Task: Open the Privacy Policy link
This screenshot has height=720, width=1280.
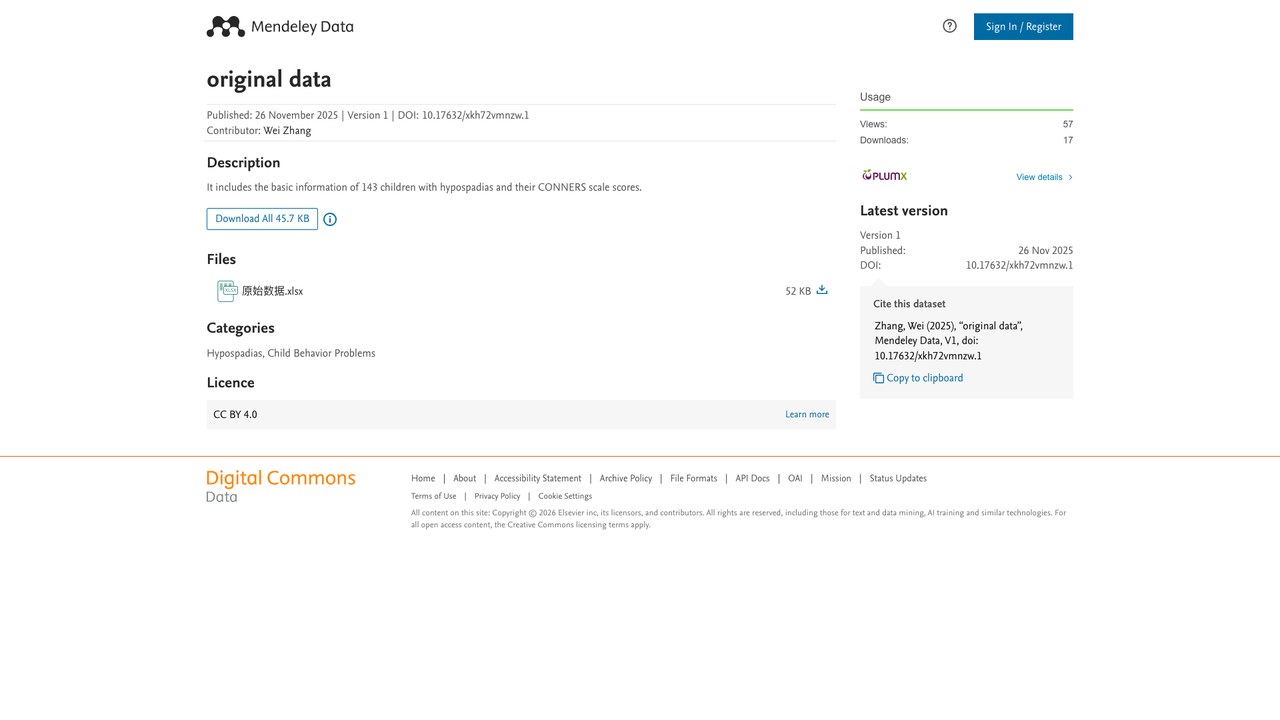Action: [x=497, y=496]
